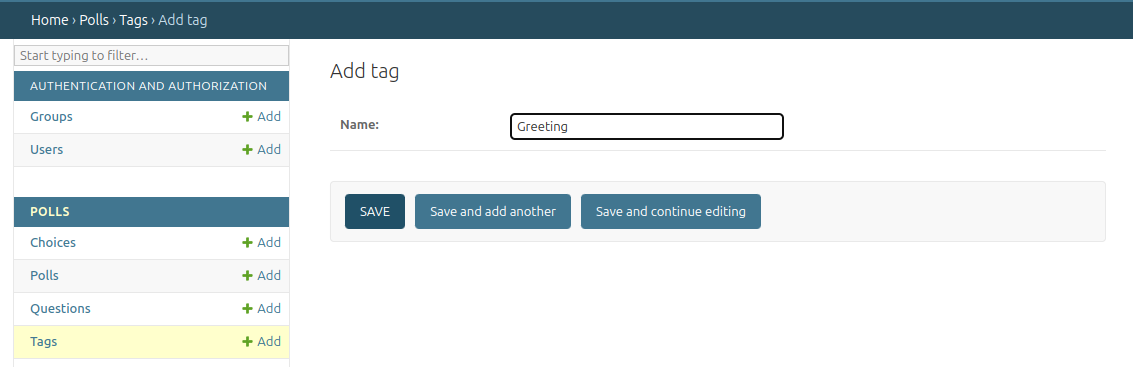
Task: Open the Groups model in sidebar
Action: pyautogui.click(x=51, y=116)
